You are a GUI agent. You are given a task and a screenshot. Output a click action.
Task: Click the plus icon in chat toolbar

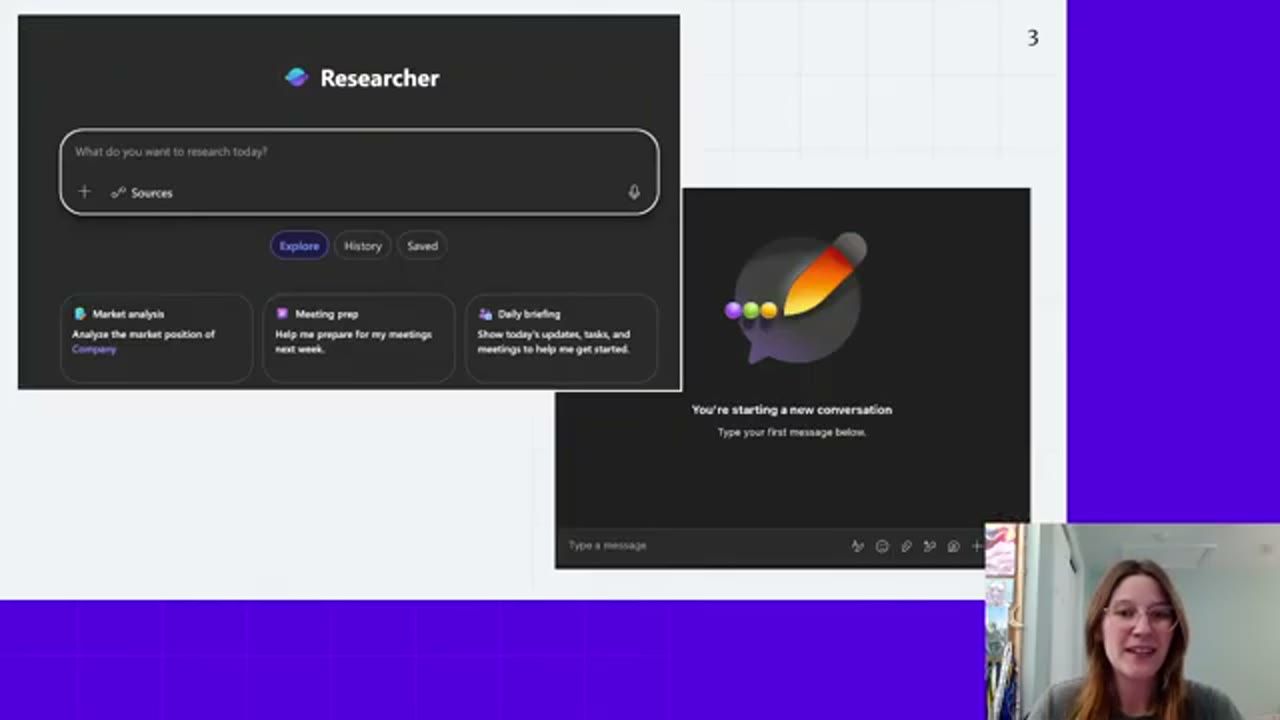(x=977, y=546)
